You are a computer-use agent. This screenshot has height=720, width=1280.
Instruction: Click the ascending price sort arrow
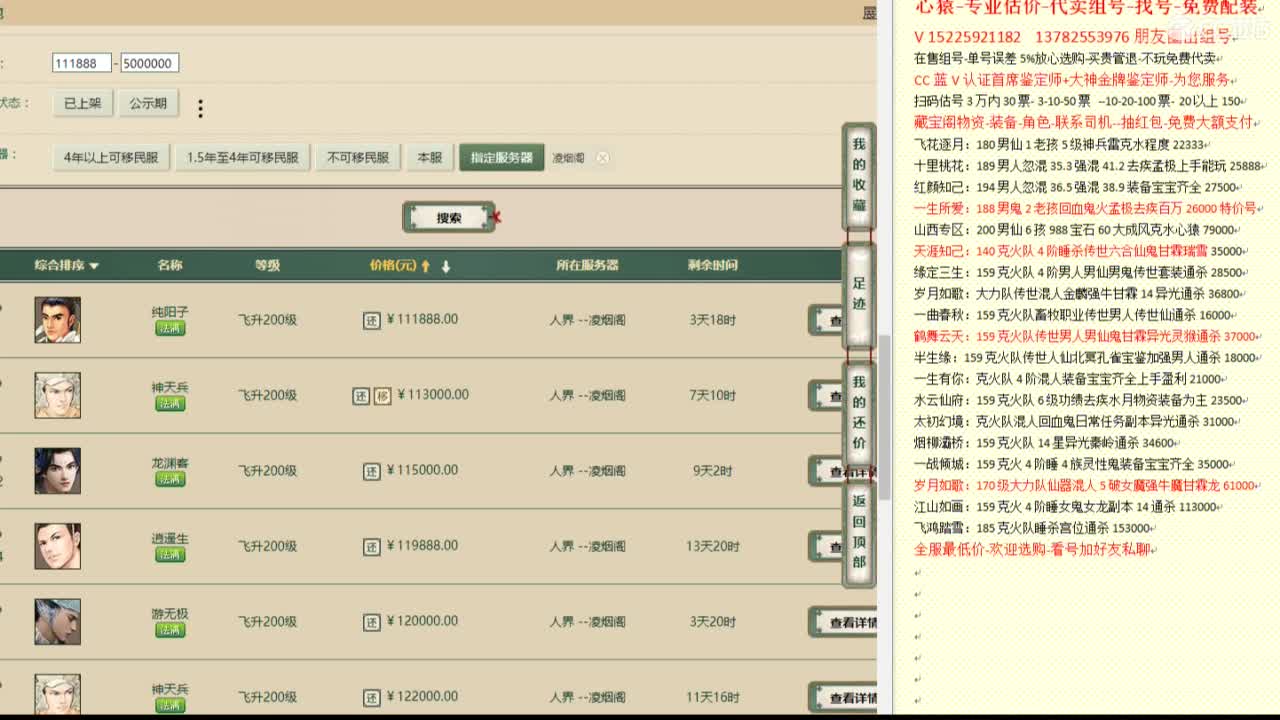tap(425, 266)
